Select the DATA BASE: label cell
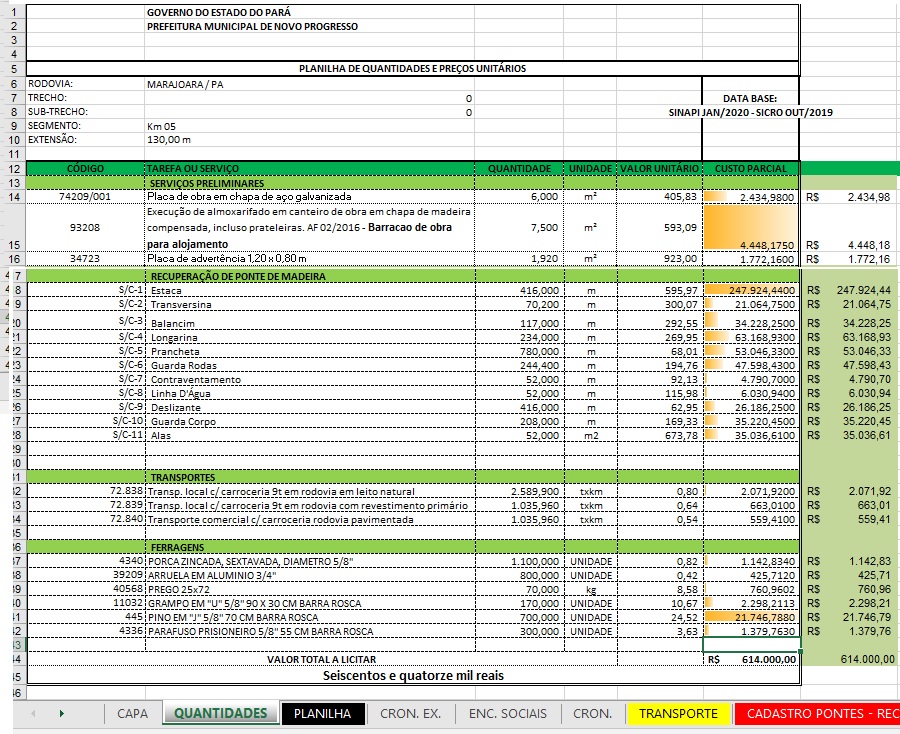This screenshot has width=900, height=734. pyautogui.click(x=750, y=99)
